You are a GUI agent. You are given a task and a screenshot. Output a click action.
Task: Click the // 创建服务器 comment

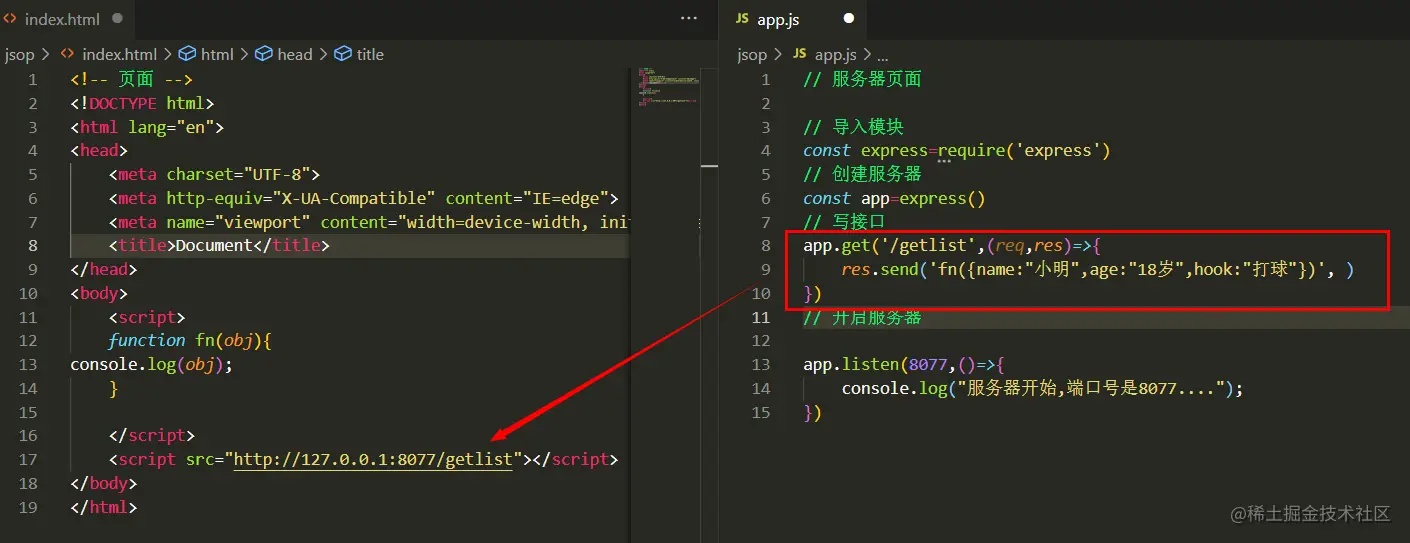coord(862,174)
